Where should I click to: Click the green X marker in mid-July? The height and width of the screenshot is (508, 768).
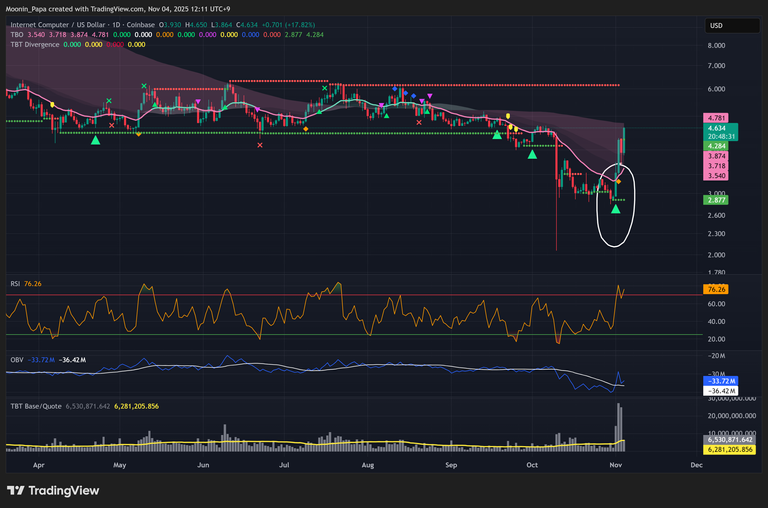tap(325, 89)
